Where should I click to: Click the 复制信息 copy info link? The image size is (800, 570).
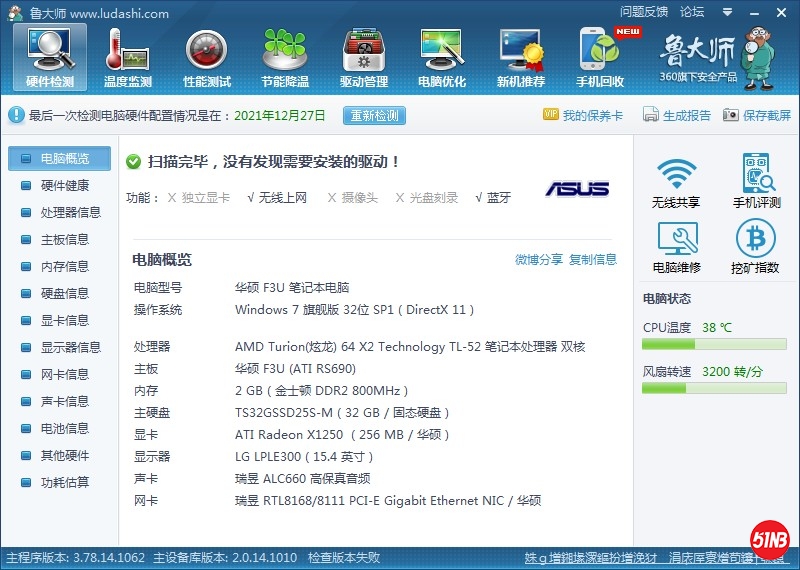(593, 260)
